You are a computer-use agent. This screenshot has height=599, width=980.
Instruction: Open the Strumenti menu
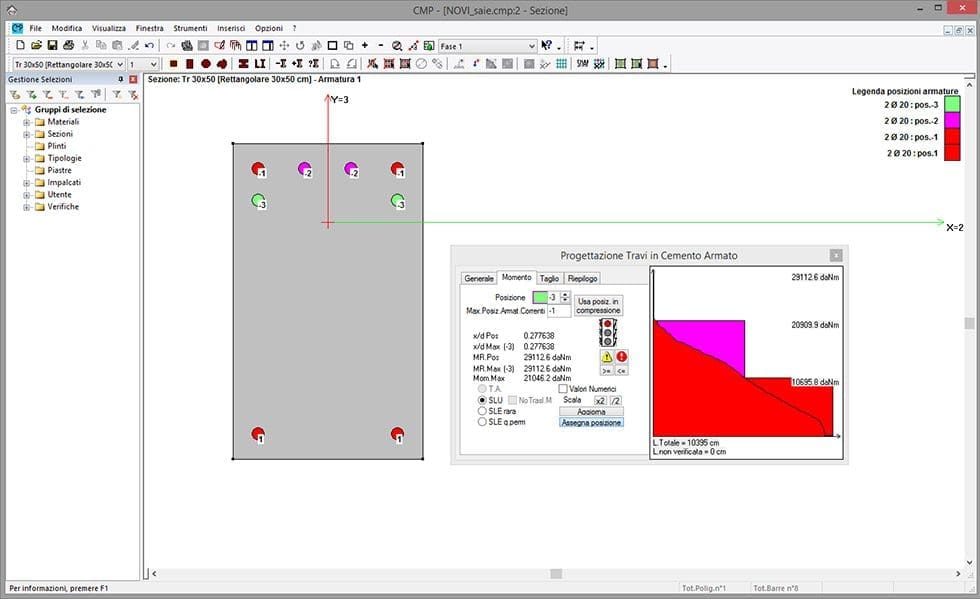point(188,29)
